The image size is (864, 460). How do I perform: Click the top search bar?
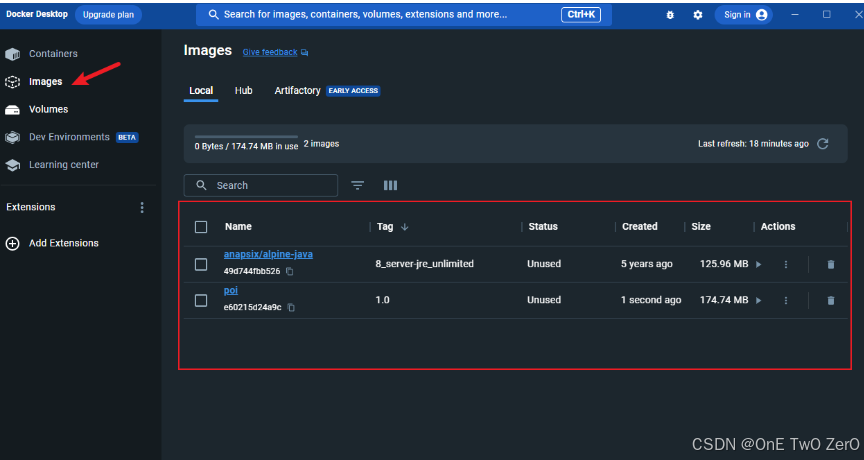pyautogui.click(x=403, y=15)
